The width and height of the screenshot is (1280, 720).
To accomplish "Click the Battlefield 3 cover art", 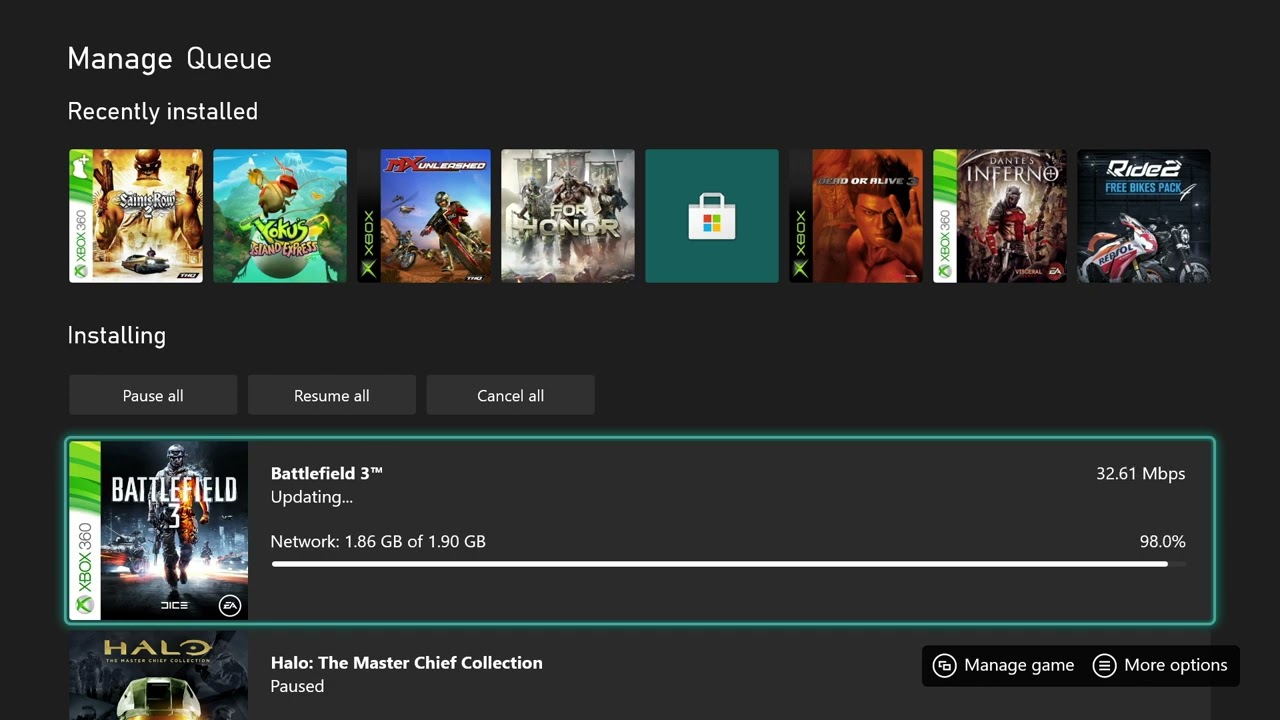I will pos(159,530).
